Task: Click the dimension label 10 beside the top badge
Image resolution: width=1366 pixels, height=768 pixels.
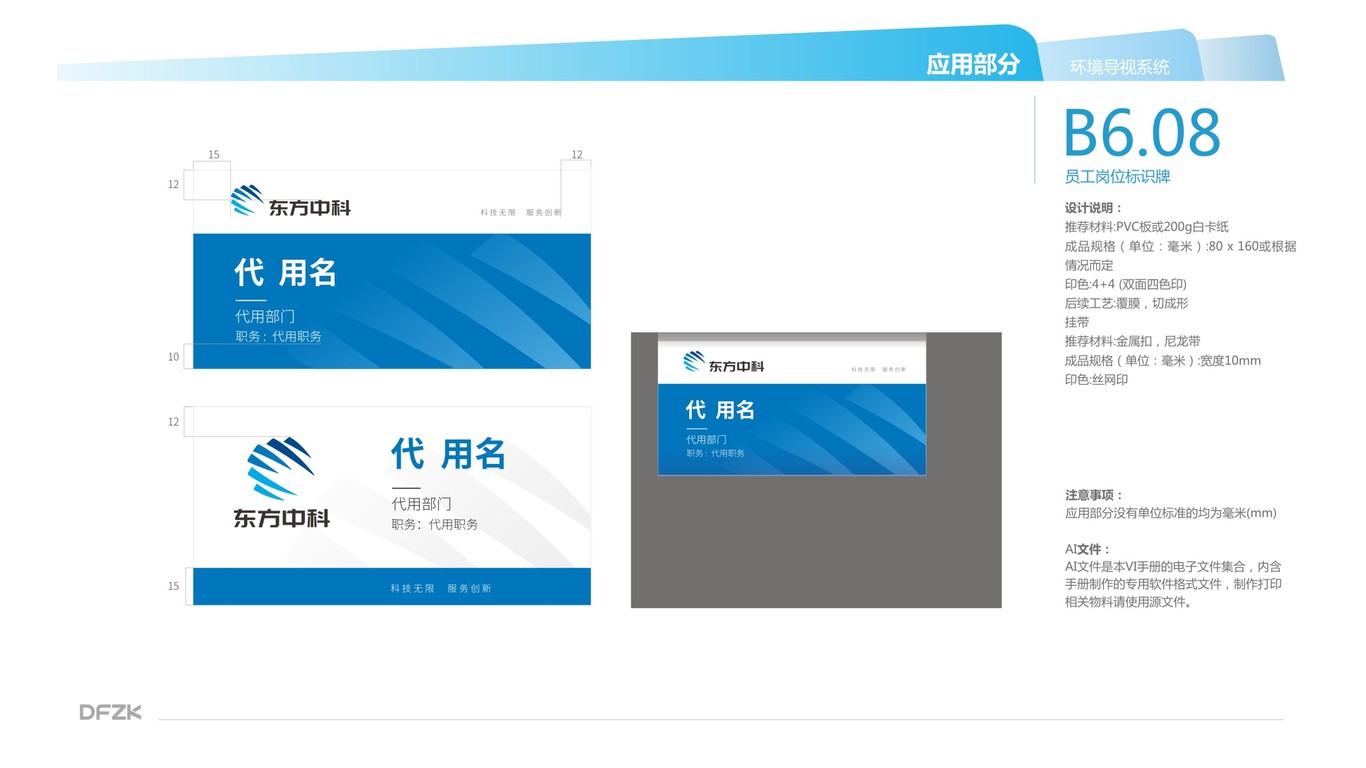Action: (173, 357)
